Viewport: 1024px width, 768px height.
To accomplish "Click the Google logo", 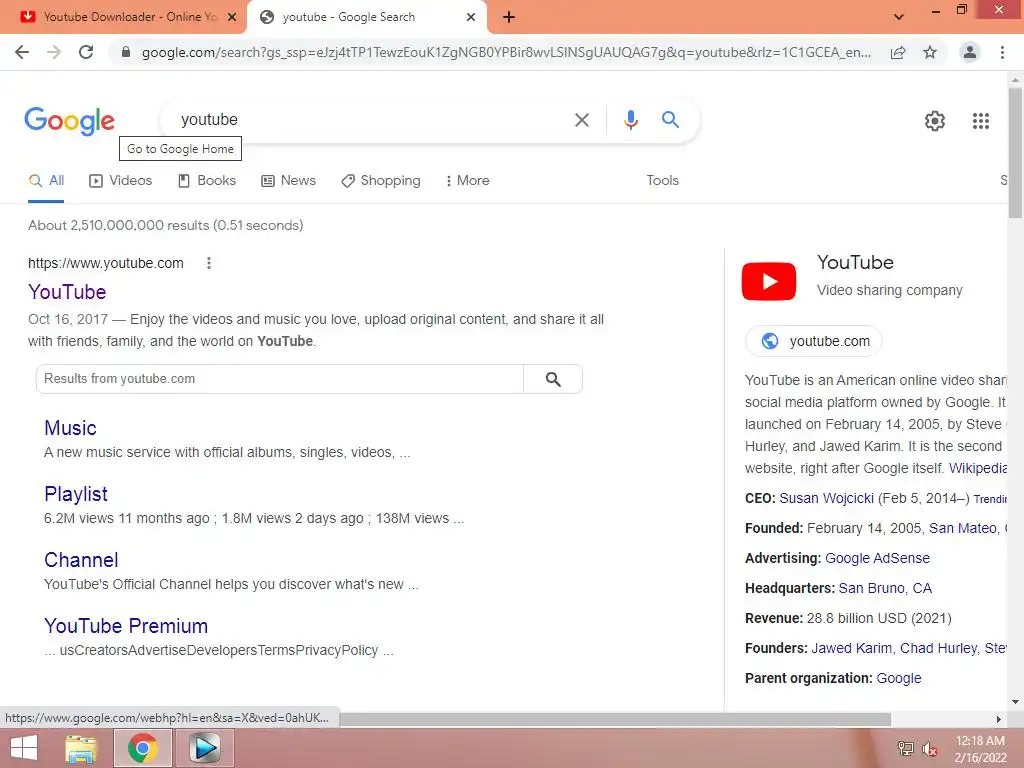I will pyautogui.click(x=70, y=120).
